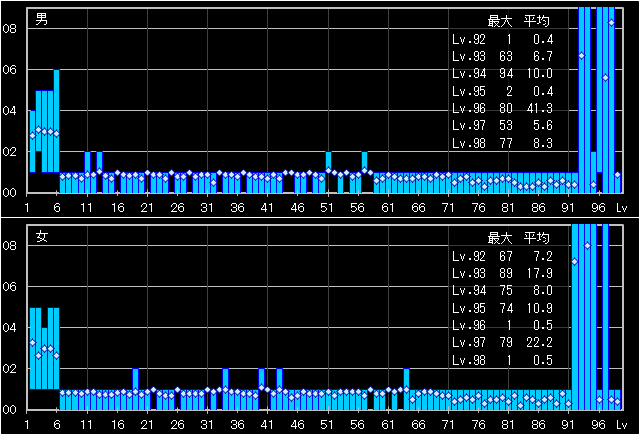Click Lv.93 row label in the 女 chart
640x435 pixels.
point(469,273)
